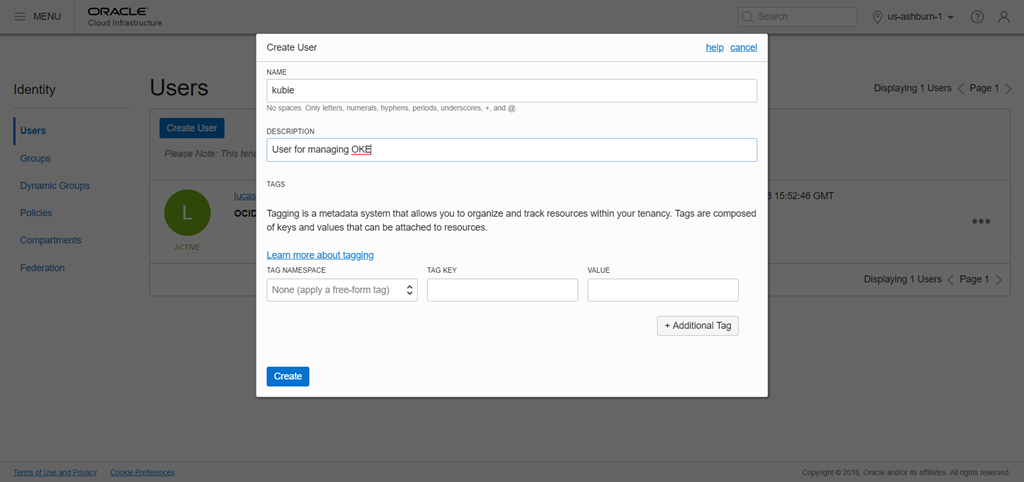Screen dimensions: 1024x482
Task: Open the user profile icon
Action: [1004, 17]
